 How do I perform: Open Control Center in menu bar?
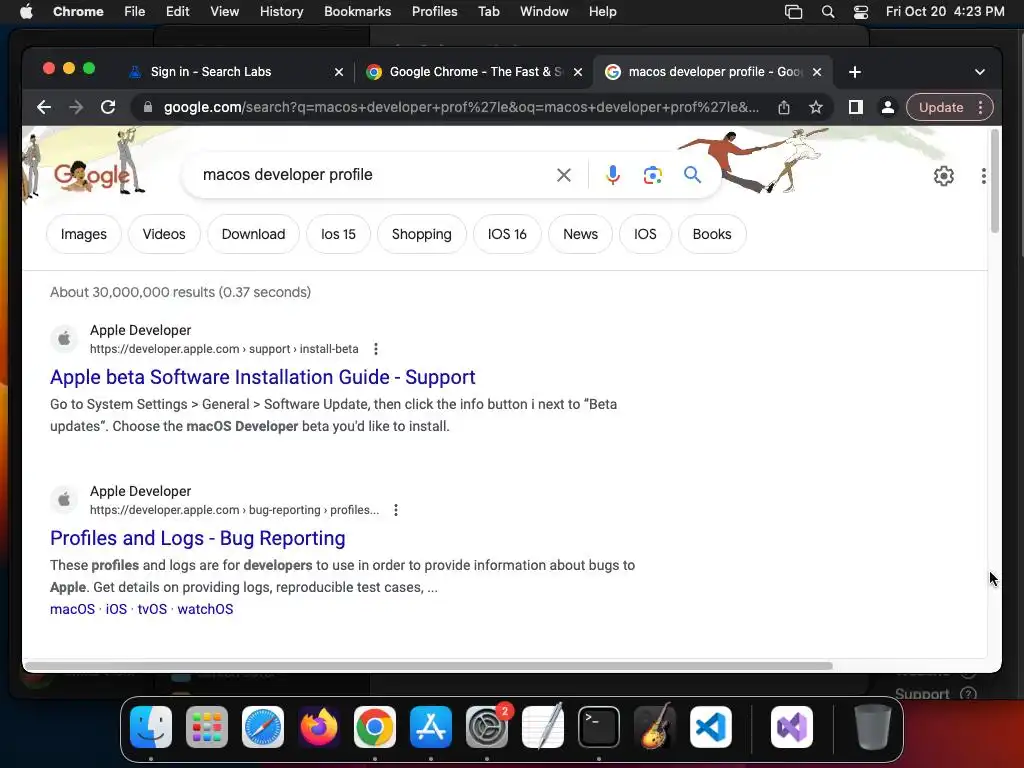click(861, 12)
